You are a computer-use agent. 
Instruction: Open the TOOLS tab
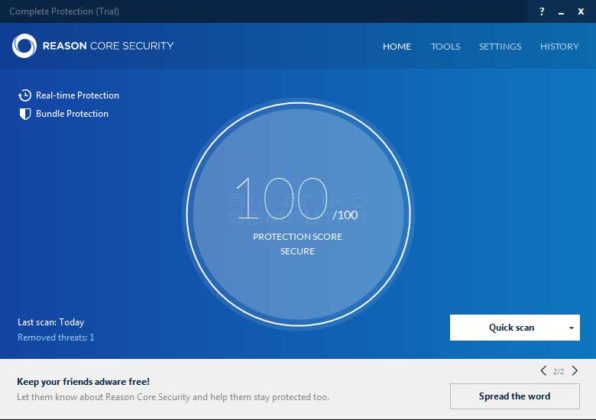tap(445, 47)
